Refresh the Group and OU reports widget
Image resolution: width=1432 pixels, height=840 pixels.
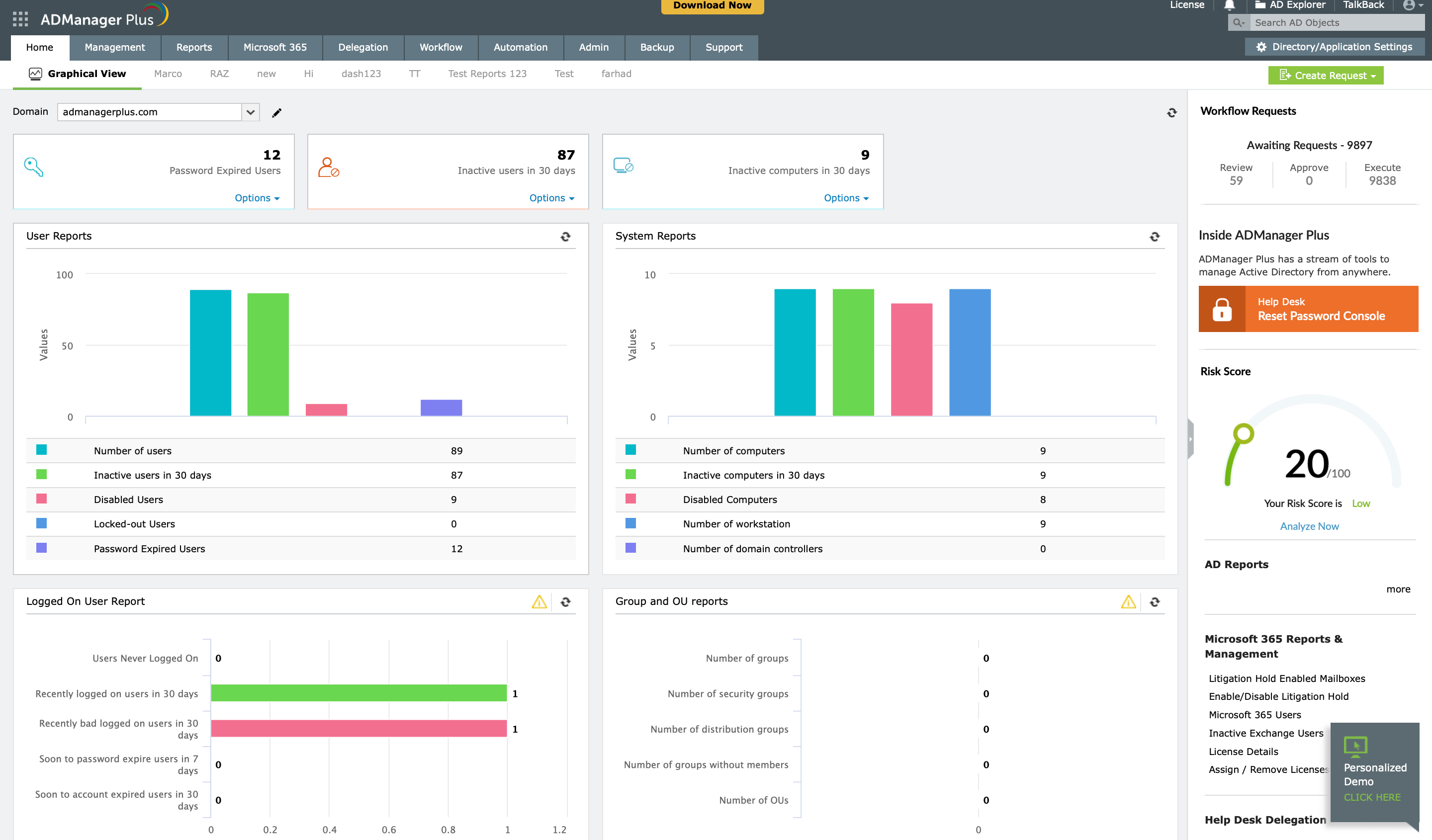point(1154,601)
